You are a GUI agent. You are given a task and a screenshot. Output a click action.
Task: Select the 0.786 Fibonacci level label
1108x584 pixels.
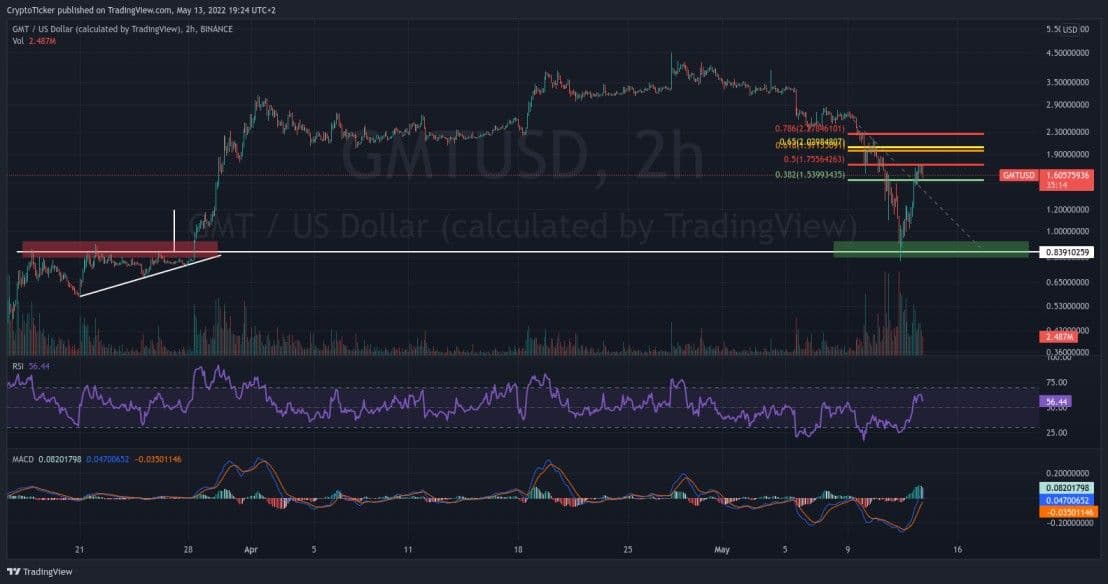810,129
